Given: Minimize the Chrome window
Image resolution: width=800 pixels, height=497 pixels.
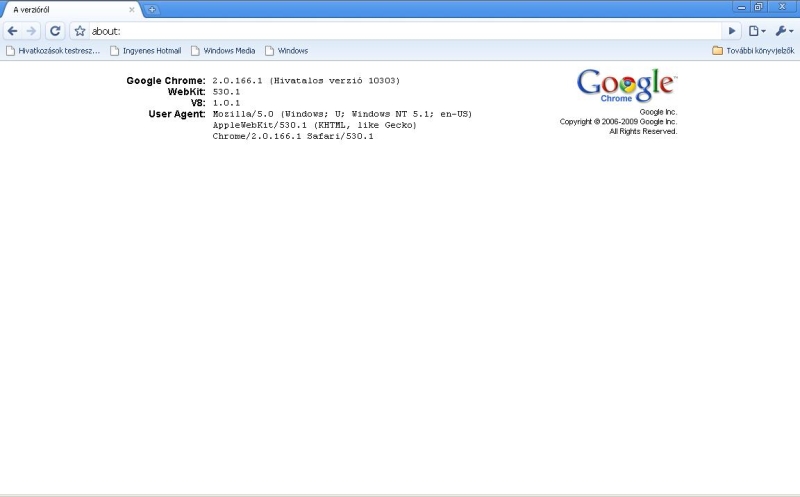Looking at the screenshot, I should coord(741,7).
